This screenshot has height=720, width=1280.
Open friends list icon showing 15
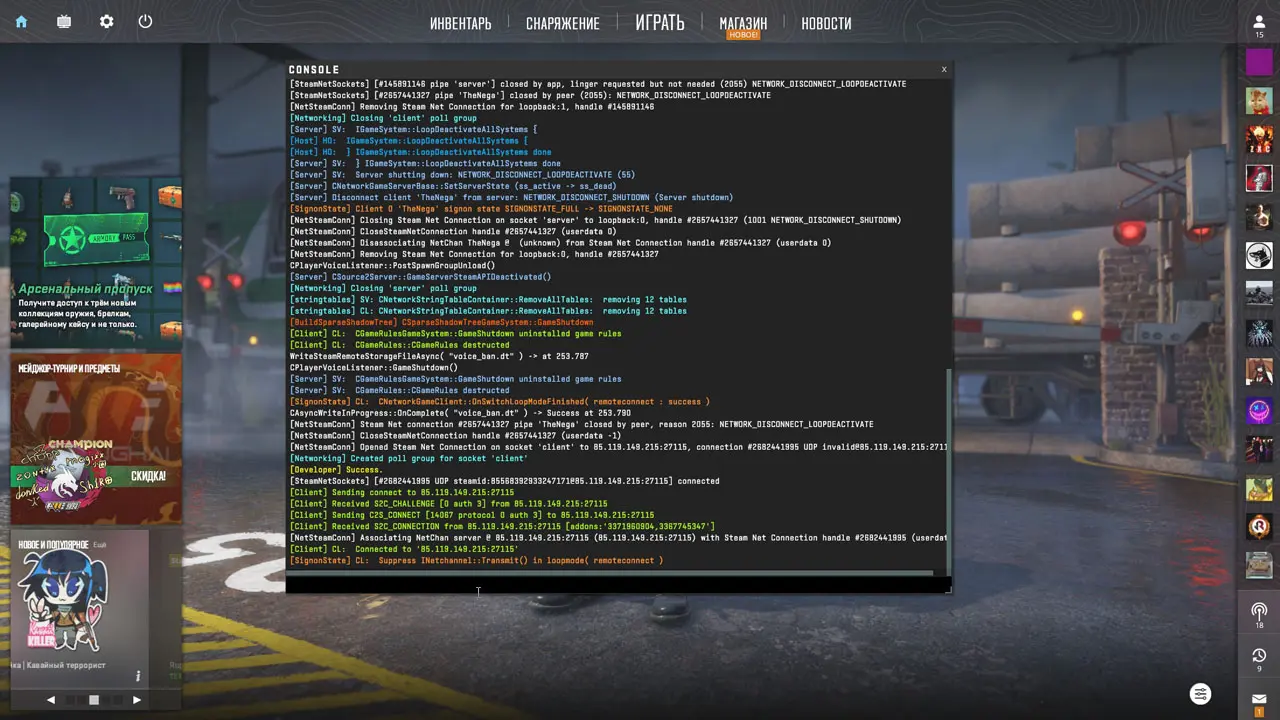click(1259, 26)
